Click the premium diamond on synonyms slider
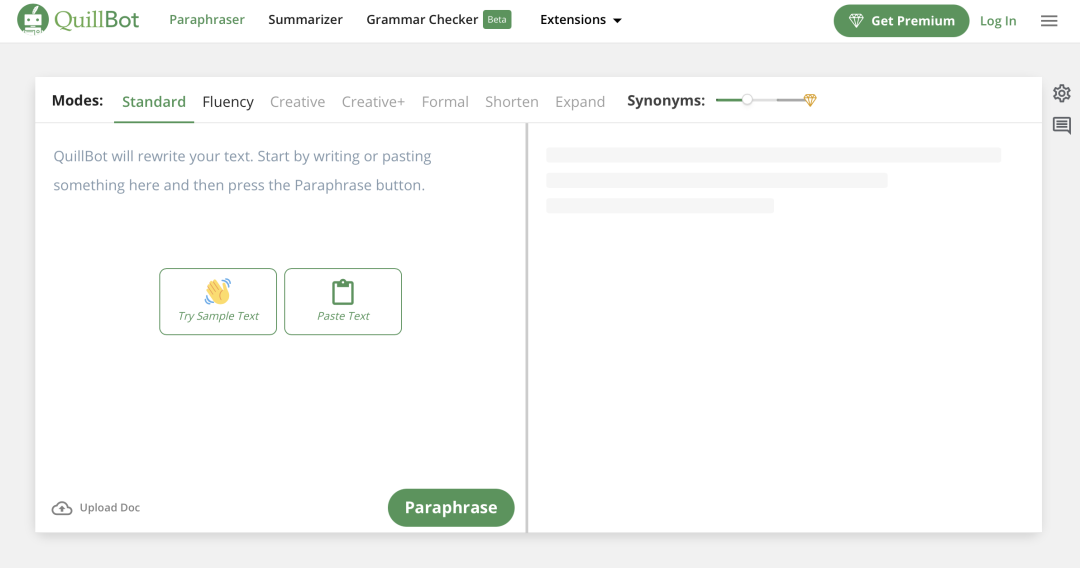Screen dimensions: 1080x568 810,101
